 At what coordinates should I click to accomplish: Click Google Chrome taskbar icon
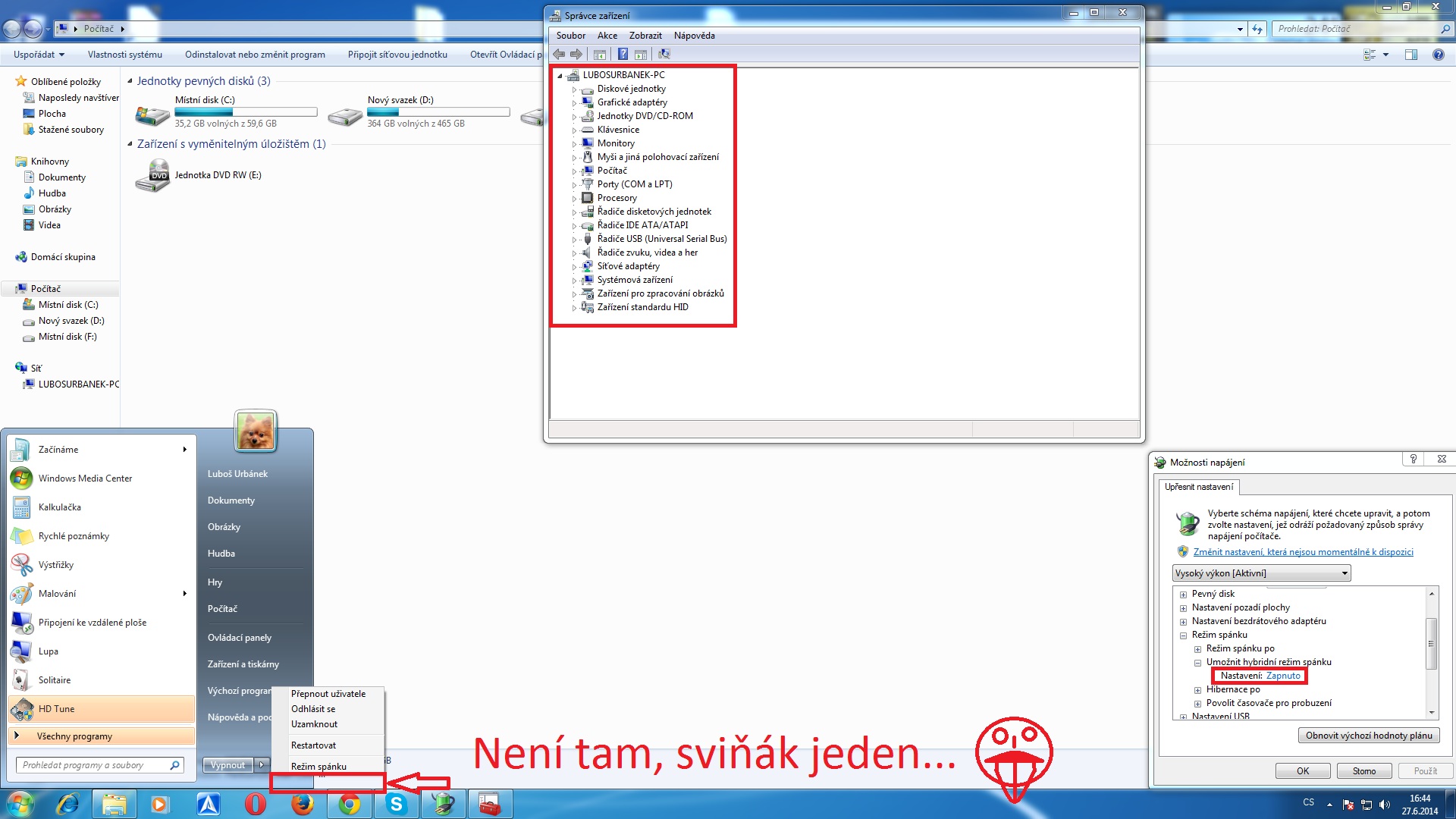point(350,804)
